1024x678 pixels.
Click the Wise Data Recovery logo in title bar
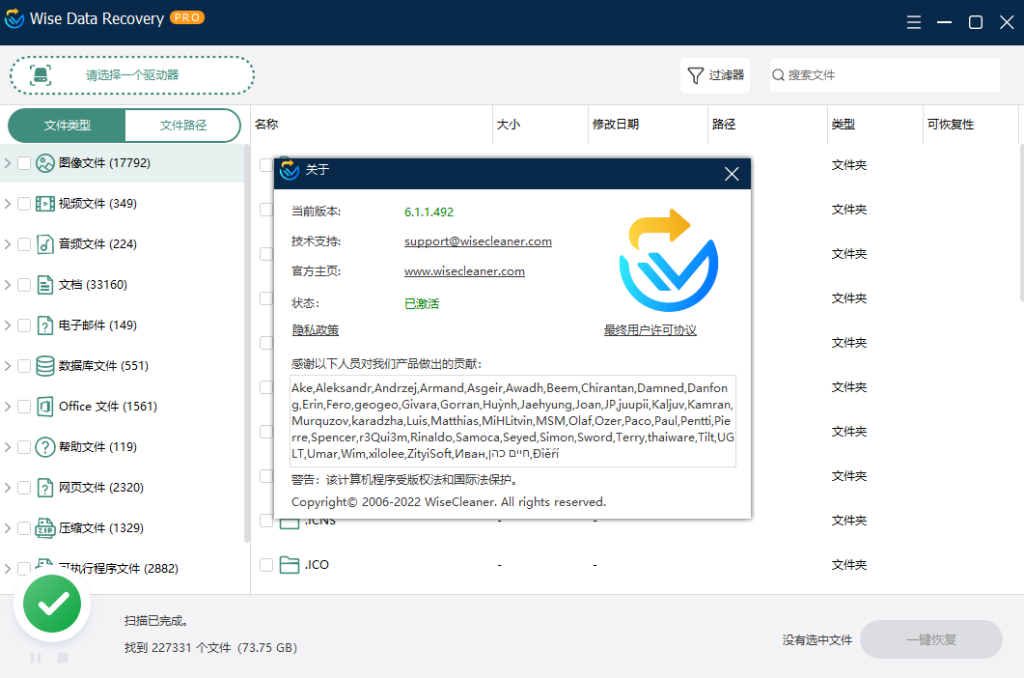coord(14,18)
